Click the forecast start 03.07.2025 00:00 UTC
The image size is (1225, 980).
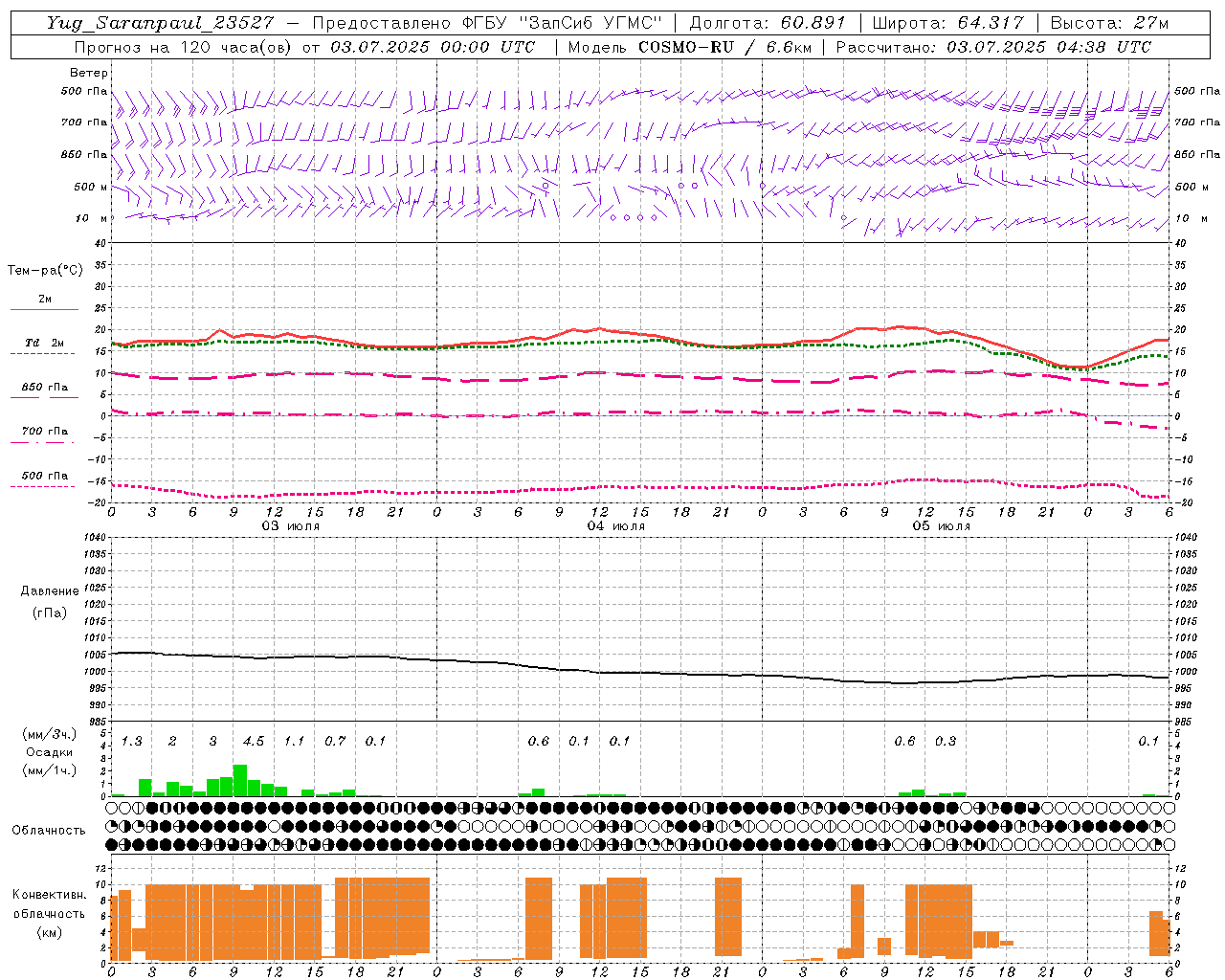click(x=433, y=47)
